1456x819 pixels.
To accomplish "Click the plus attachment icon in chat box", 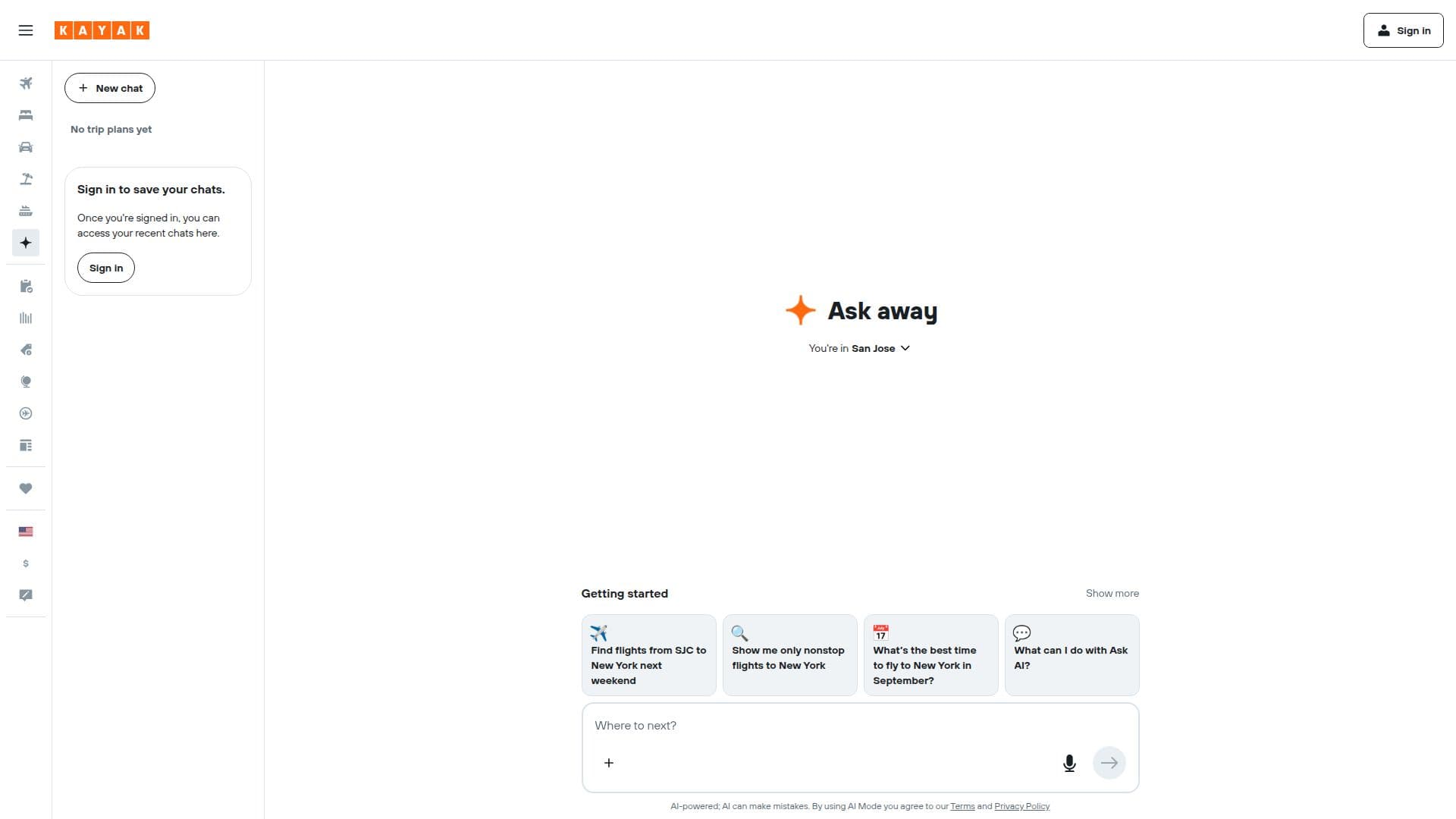I will point(608,763).
